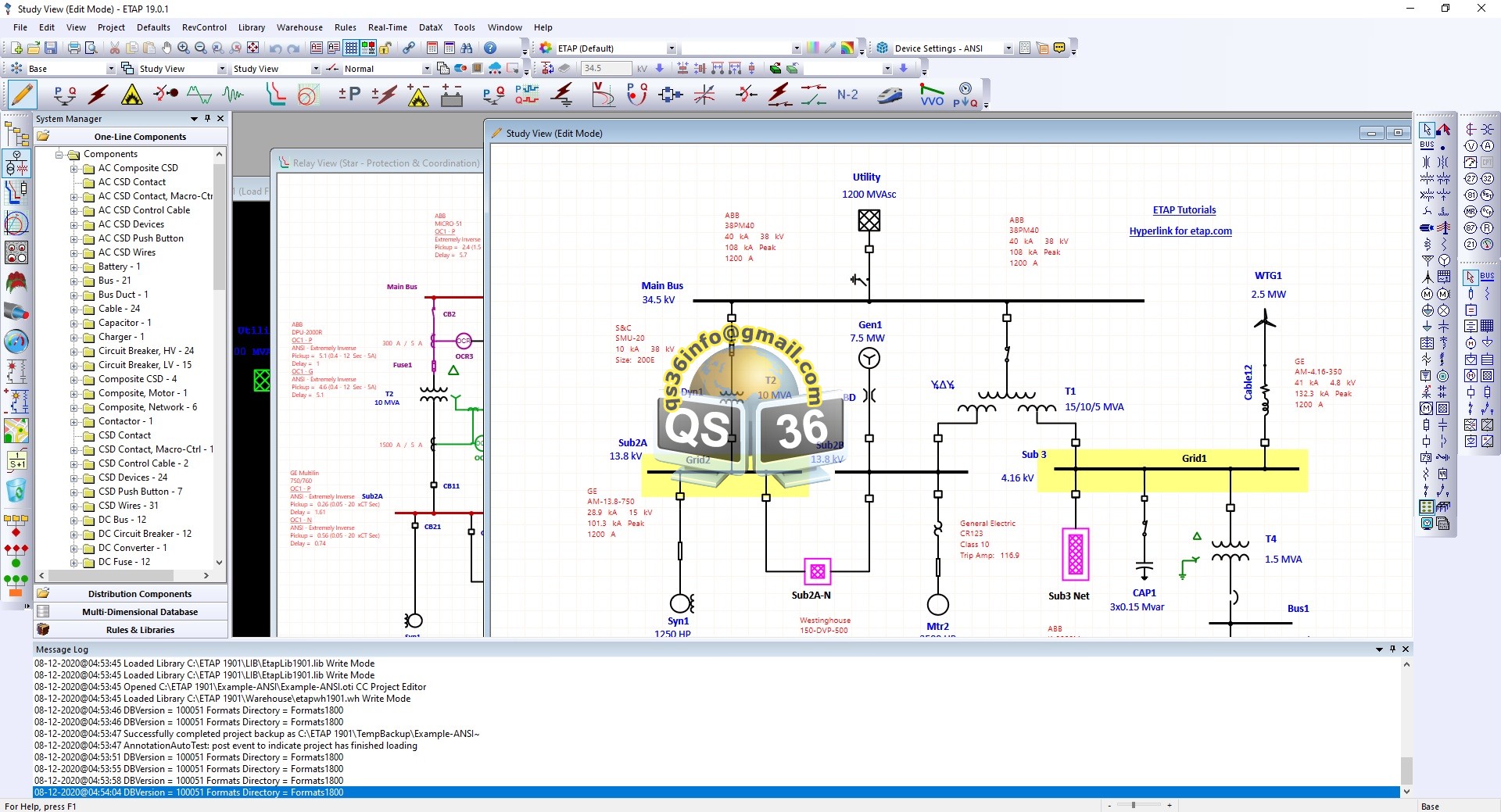This screenshot has height=812, width=1501.
Task: Select the relay 87 element in palette
Action: (1471, 227)
